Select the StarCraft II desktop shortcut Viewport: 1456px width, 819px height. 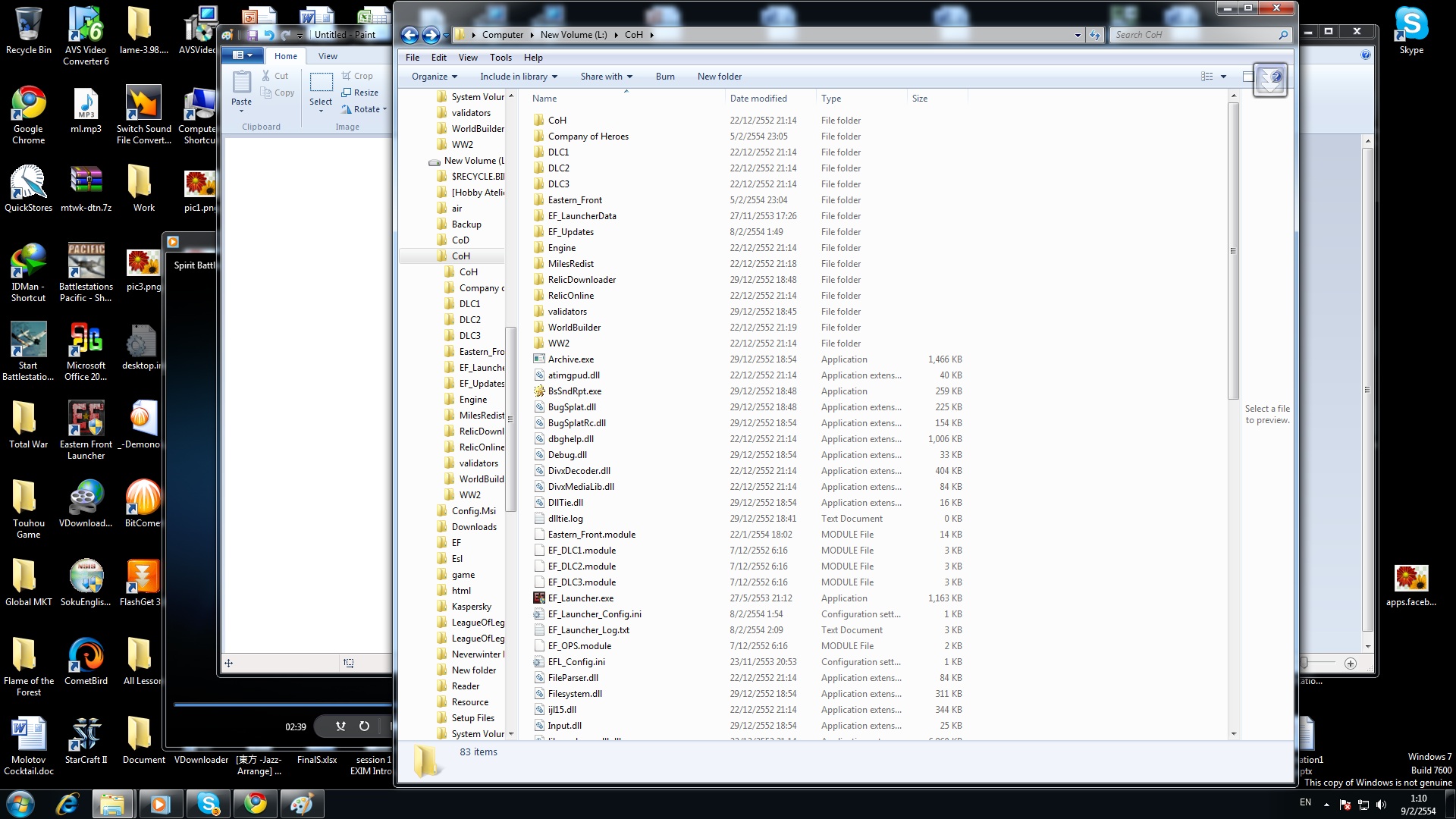pos(86,740)
